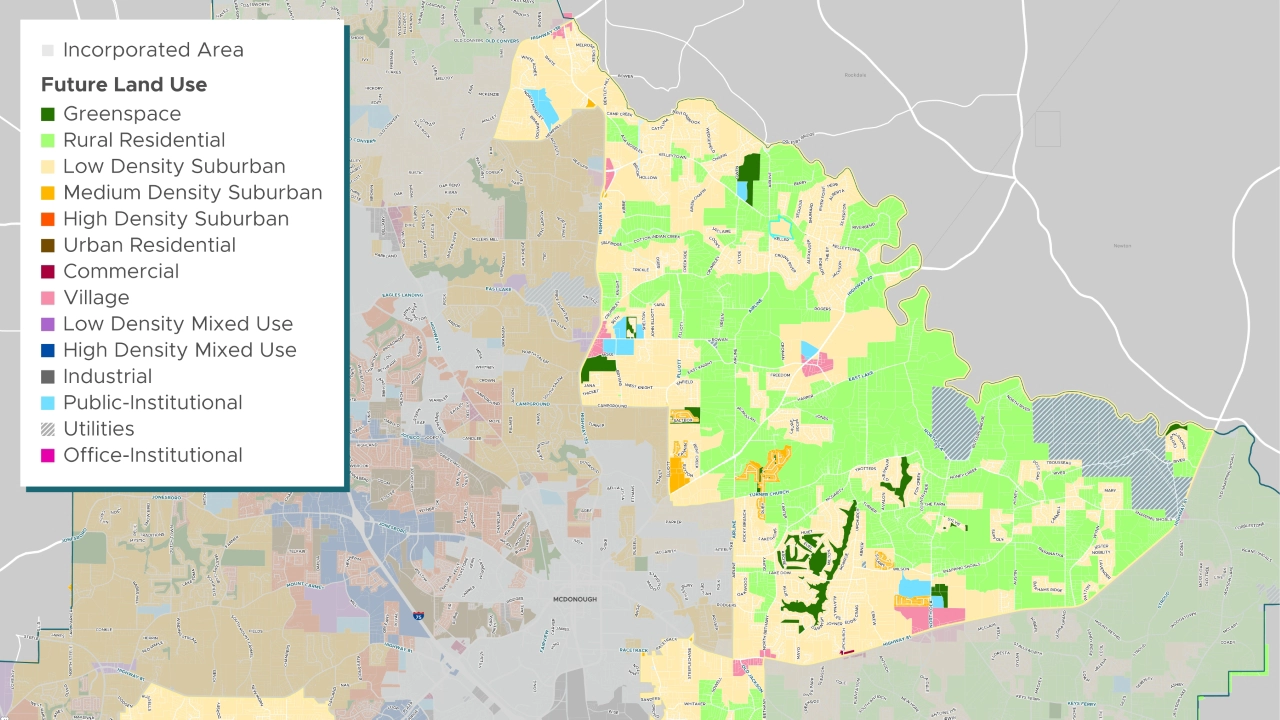Viewport: 1280px width, 720px height.
Task: Choose the Commercial legend color swatch
Action: pyautogui.click(x=48, y=272)
